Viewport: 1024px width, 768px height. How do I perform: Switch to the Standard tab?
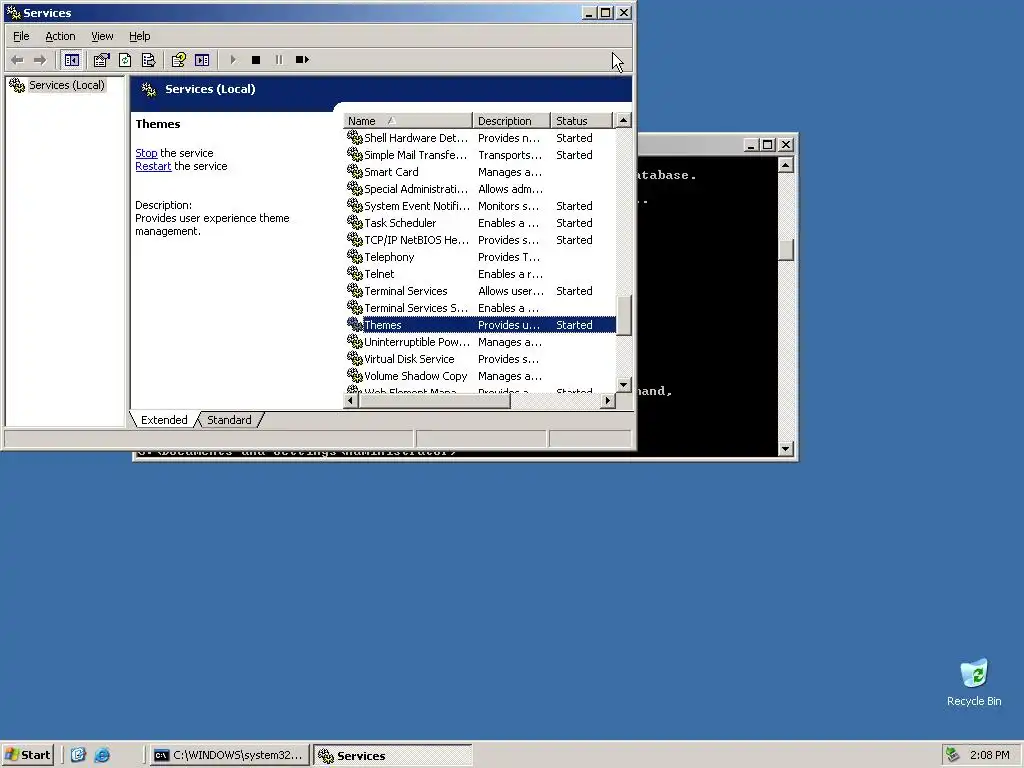point(229,420)
